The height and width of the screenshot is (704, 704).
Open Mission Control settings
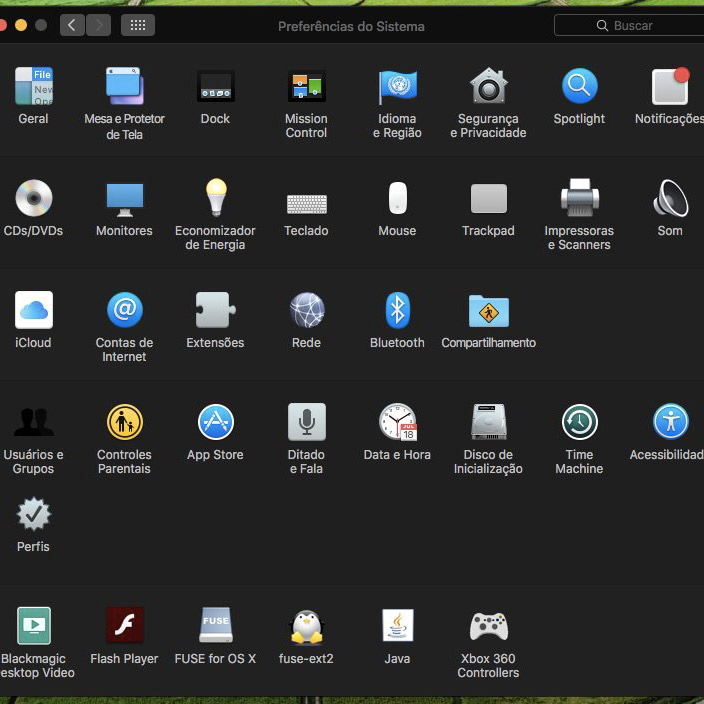coord(306,87)
